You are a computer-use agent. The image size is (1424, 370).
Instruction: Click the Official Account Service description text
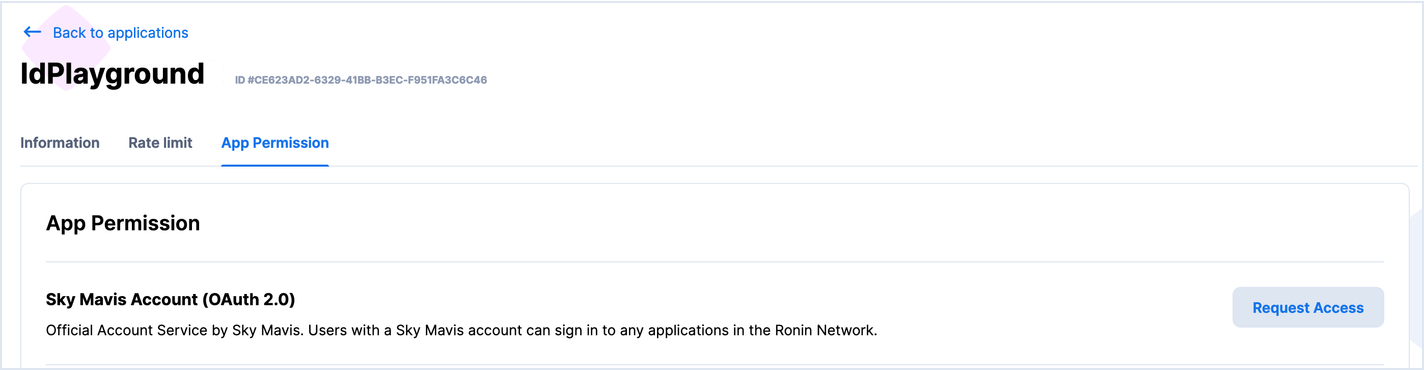coord(461,330)
